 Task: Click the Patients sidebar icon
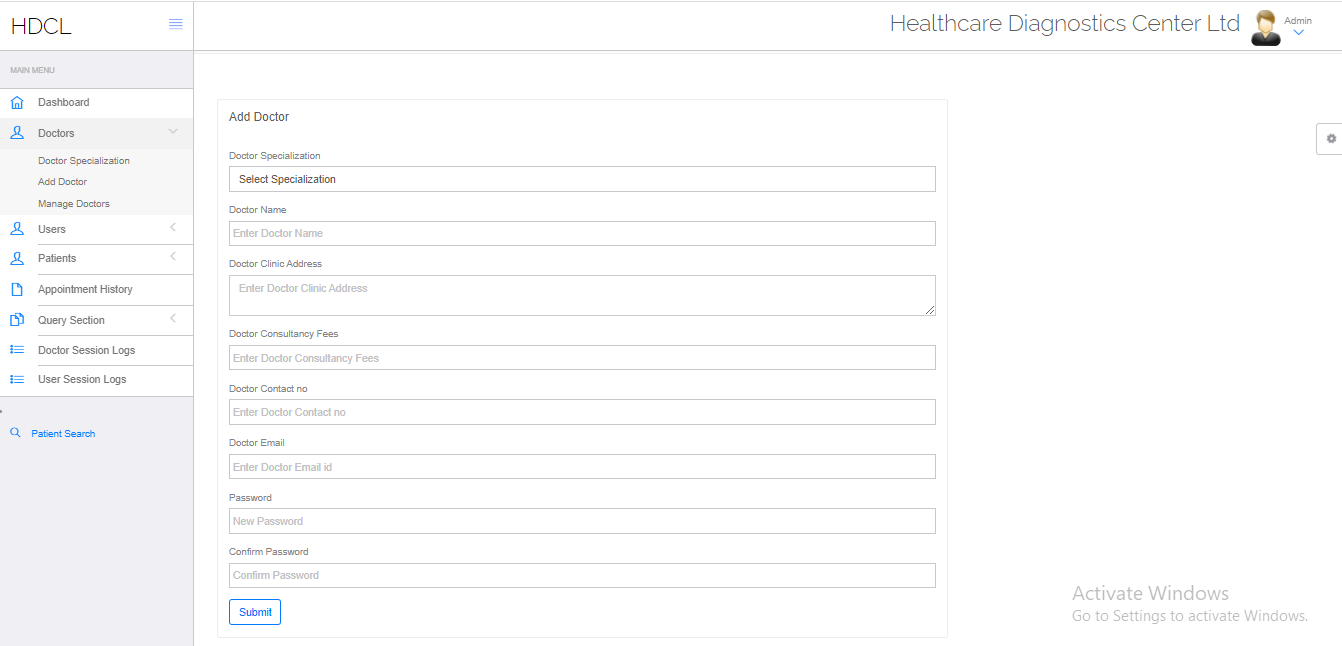16,258
